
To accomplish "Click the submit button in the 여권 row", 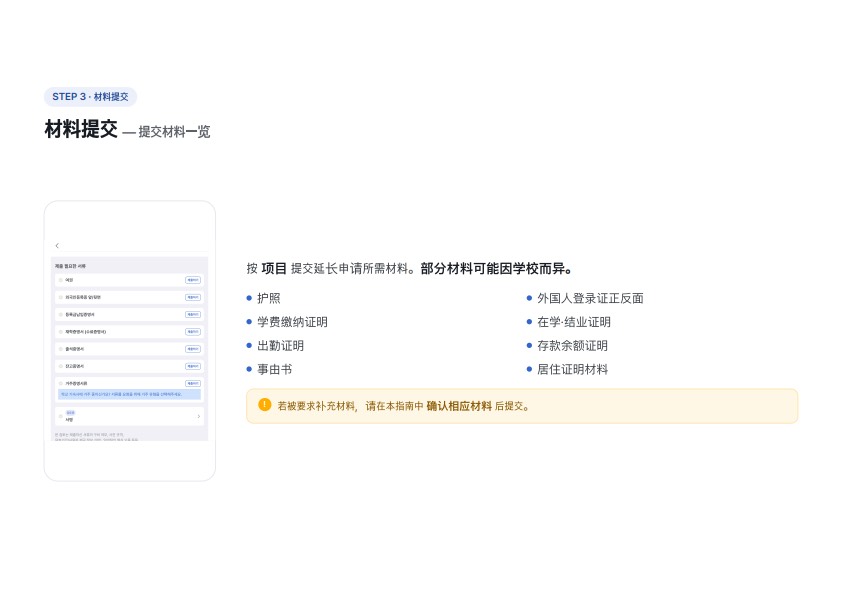I will pyautogui.click(x=193, y=280).
